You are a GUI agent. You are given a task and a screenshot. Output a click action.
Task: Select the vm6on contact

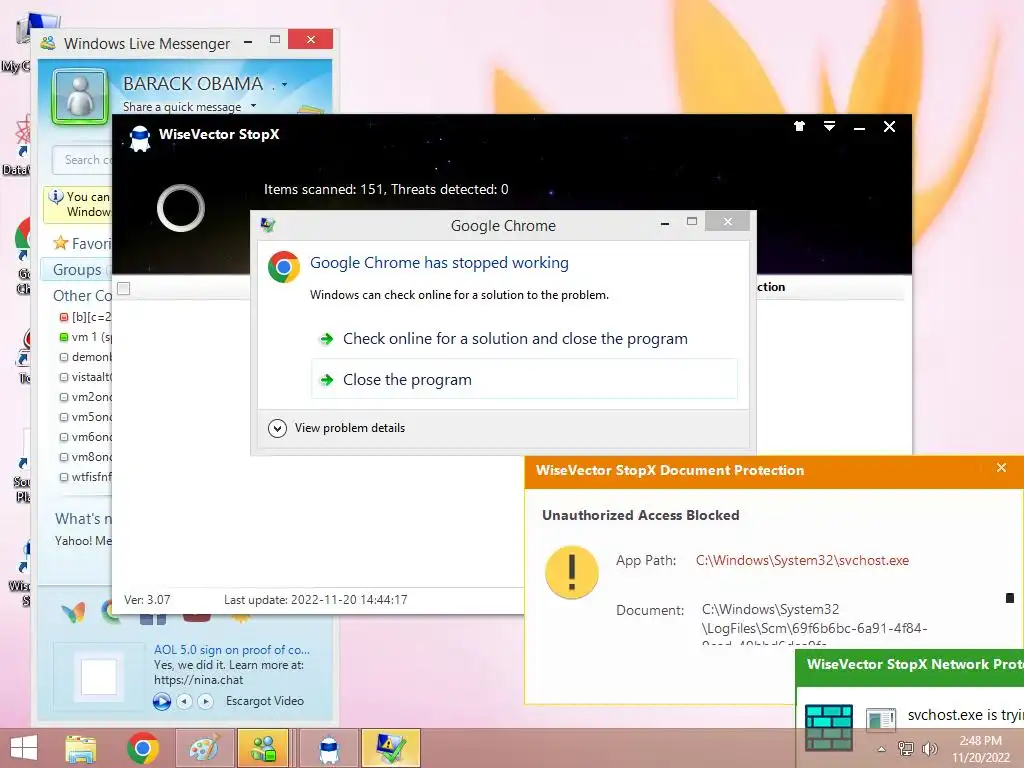pos(86,437)
